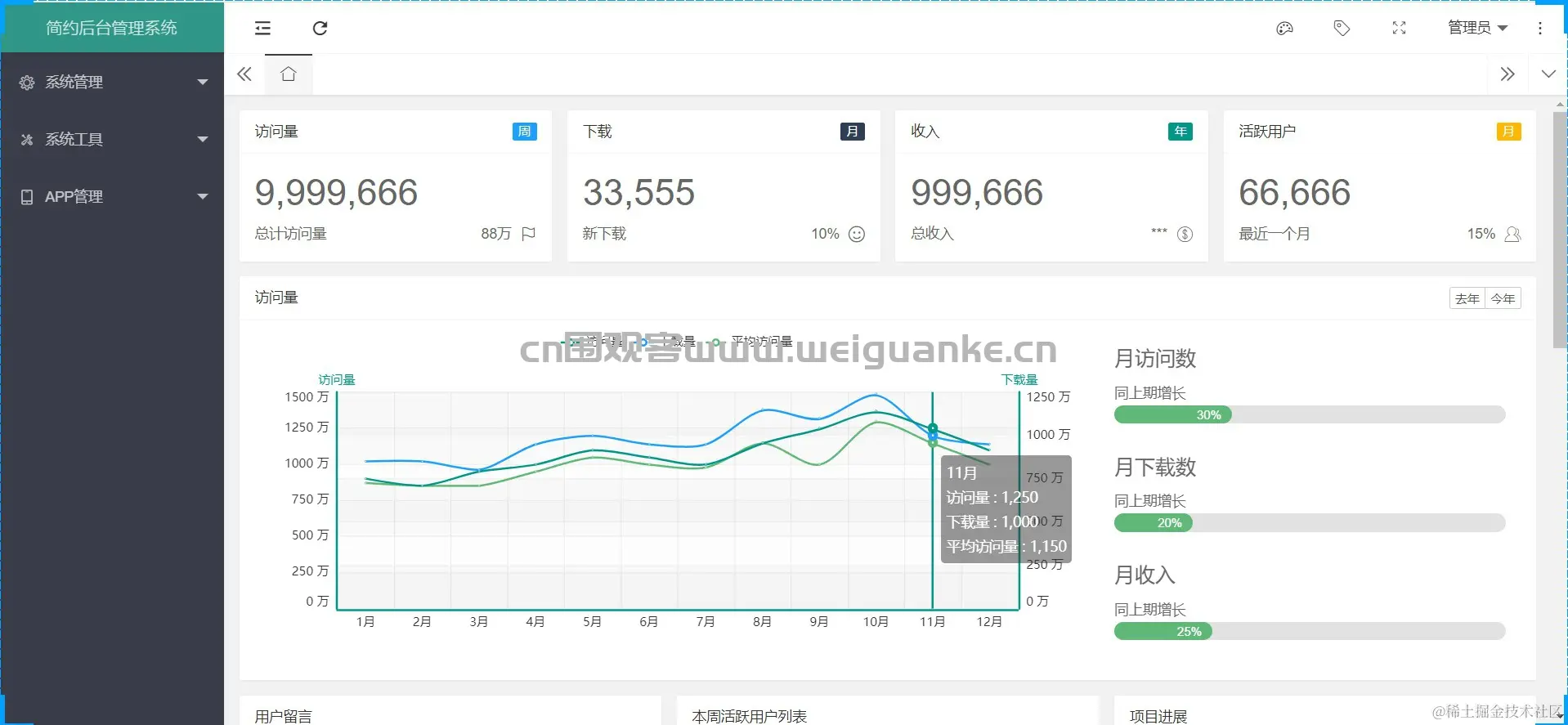Image resolution: width=1568 pixels, height=725 pixels.
Task: Click the gear icon beside 系统管理
Action: [x=27, y=83]
